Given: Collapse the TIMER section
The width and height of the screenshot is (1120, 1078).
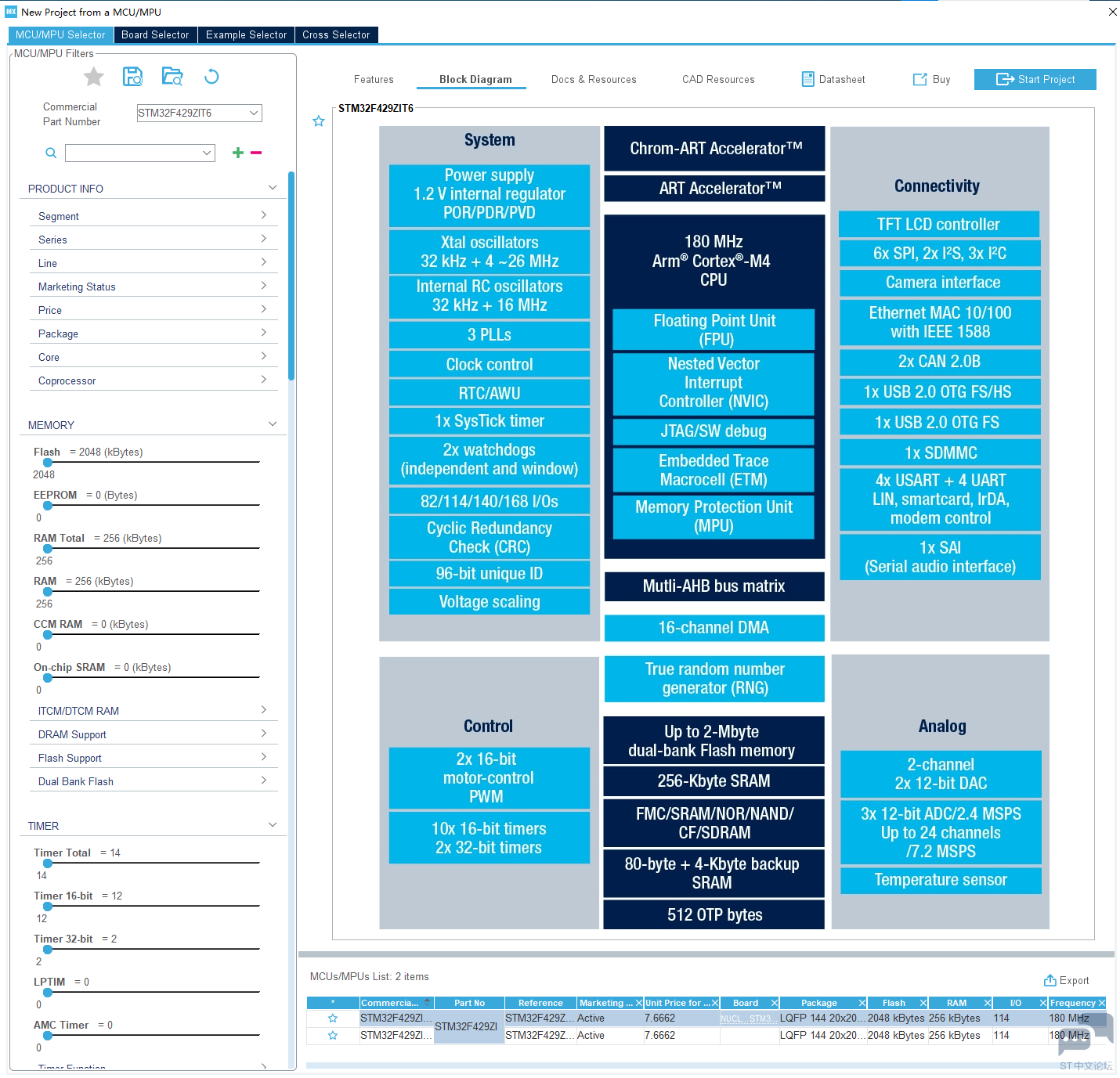Looking at the screenshot, I should (x=273, y=825).
